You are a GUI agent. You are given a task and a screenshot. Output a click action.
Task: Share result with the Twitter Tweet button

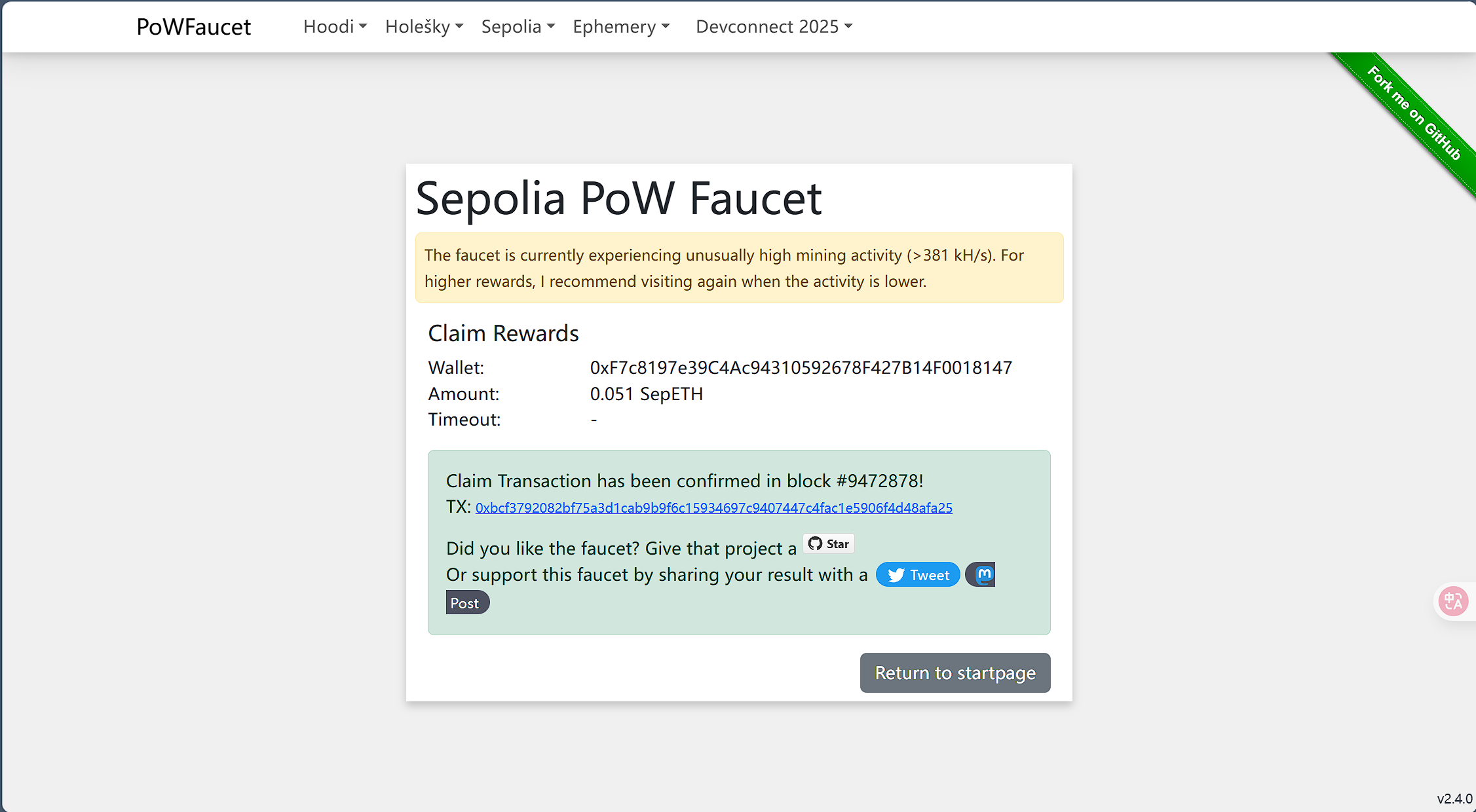pyautogui.click(x=918, y=575)
